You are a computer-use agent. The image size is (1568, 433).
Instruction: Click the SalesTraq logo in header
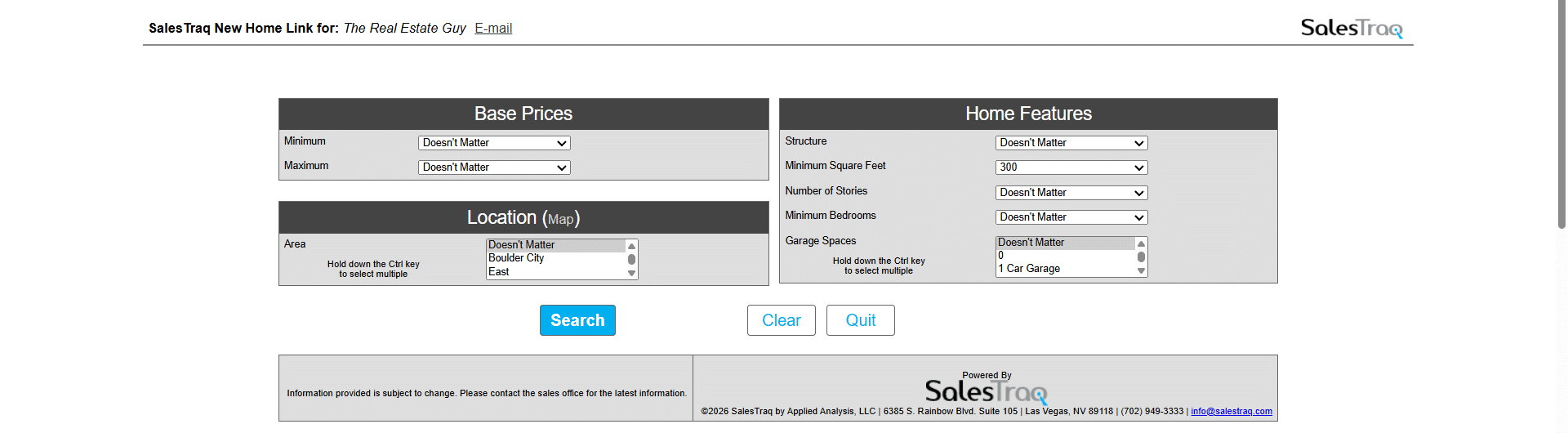click(1352, 29)
